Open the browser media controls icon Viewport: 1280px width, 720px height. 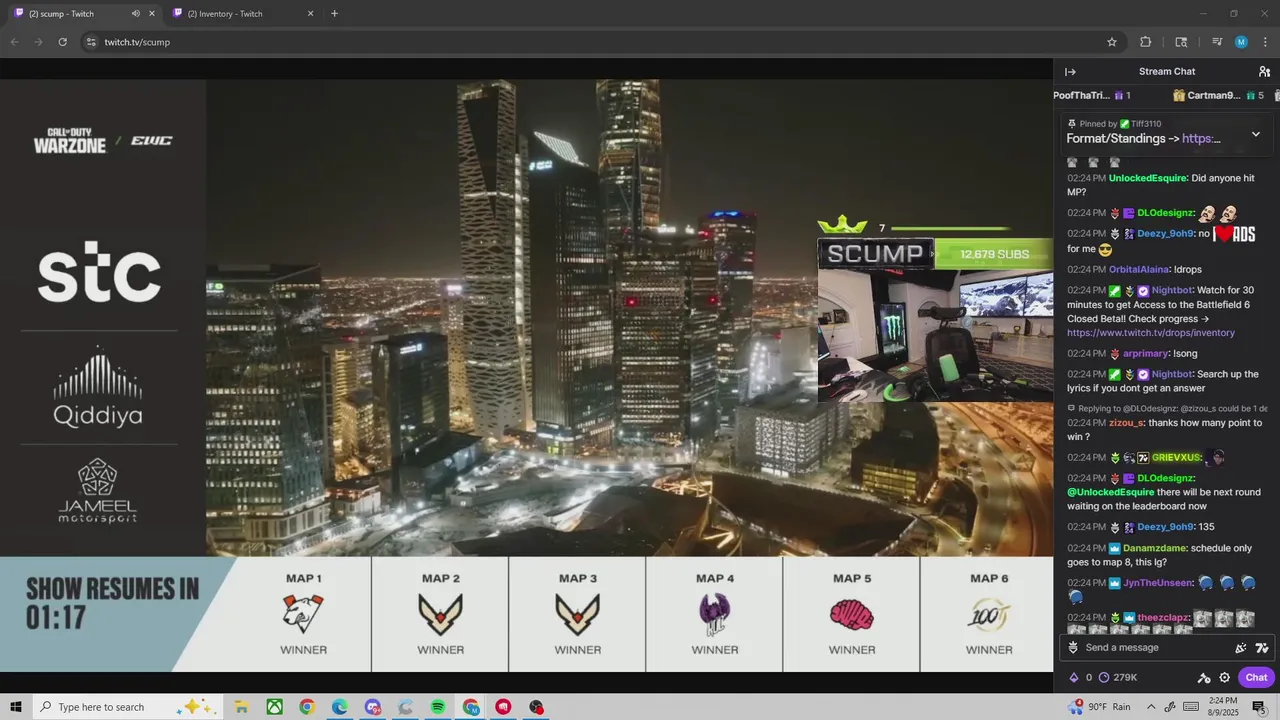click(x=1217, y=42)
